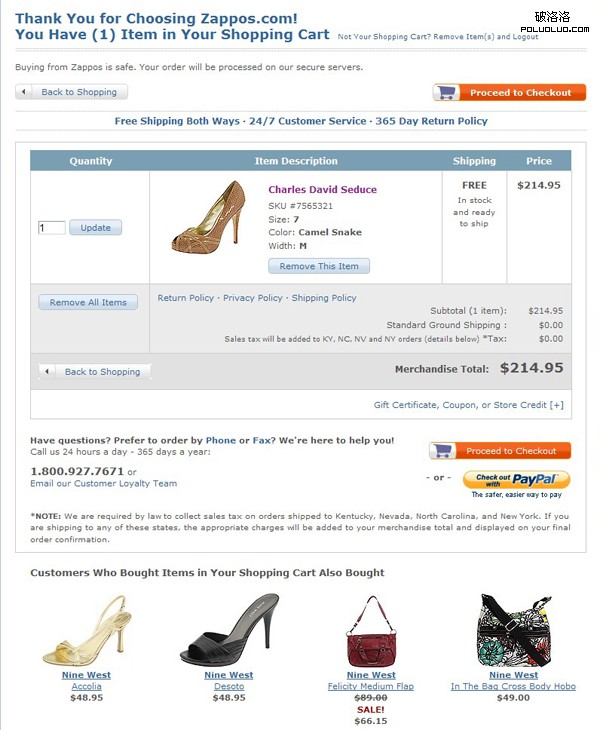Image resolution: width=600 pixels, height=730 pixels.
Task: Open the Privacy Policy link
Action: click(253, 298)
